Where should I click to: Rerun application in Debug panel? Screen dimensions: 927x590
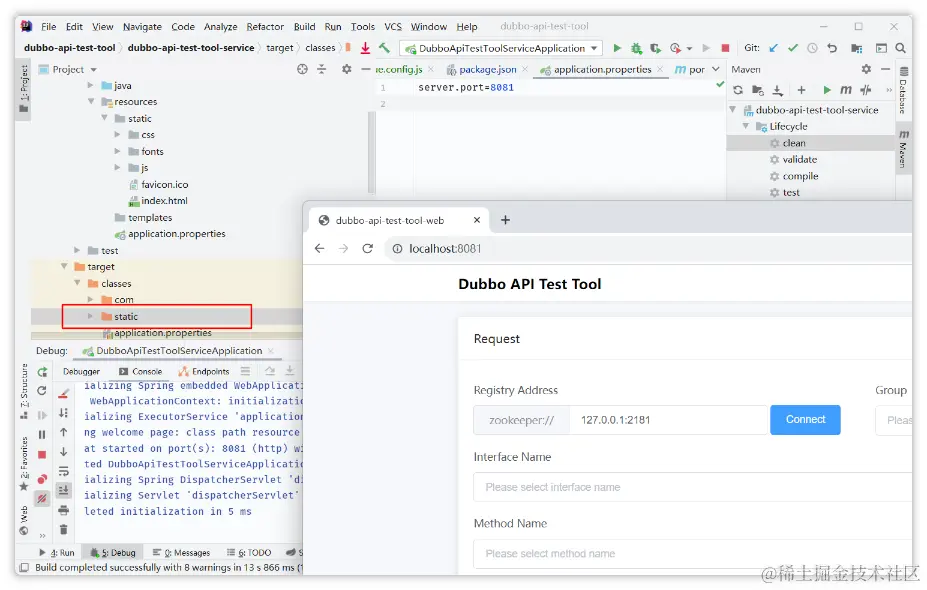tap(42, 372)
